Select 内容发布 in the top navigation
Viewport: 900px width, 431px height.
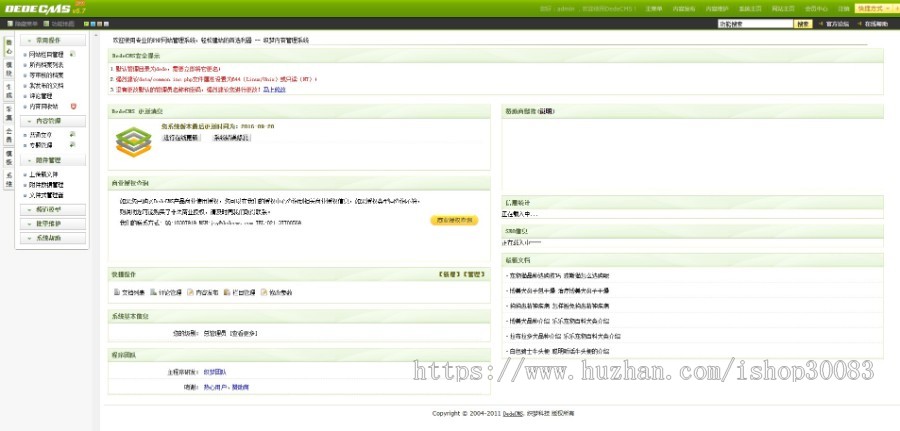(684, 8)
